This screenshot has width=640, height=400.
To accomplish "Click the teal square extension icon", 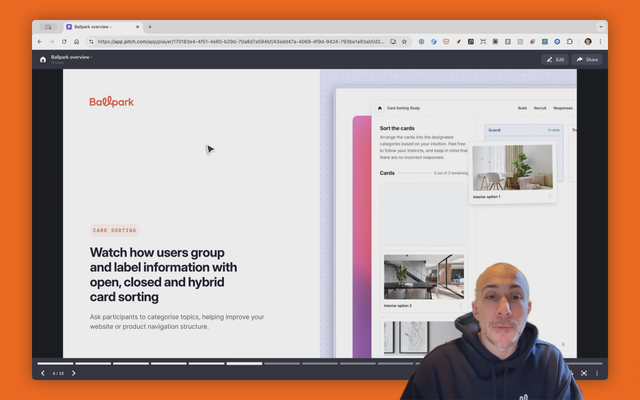I will [x=545, y=42].
